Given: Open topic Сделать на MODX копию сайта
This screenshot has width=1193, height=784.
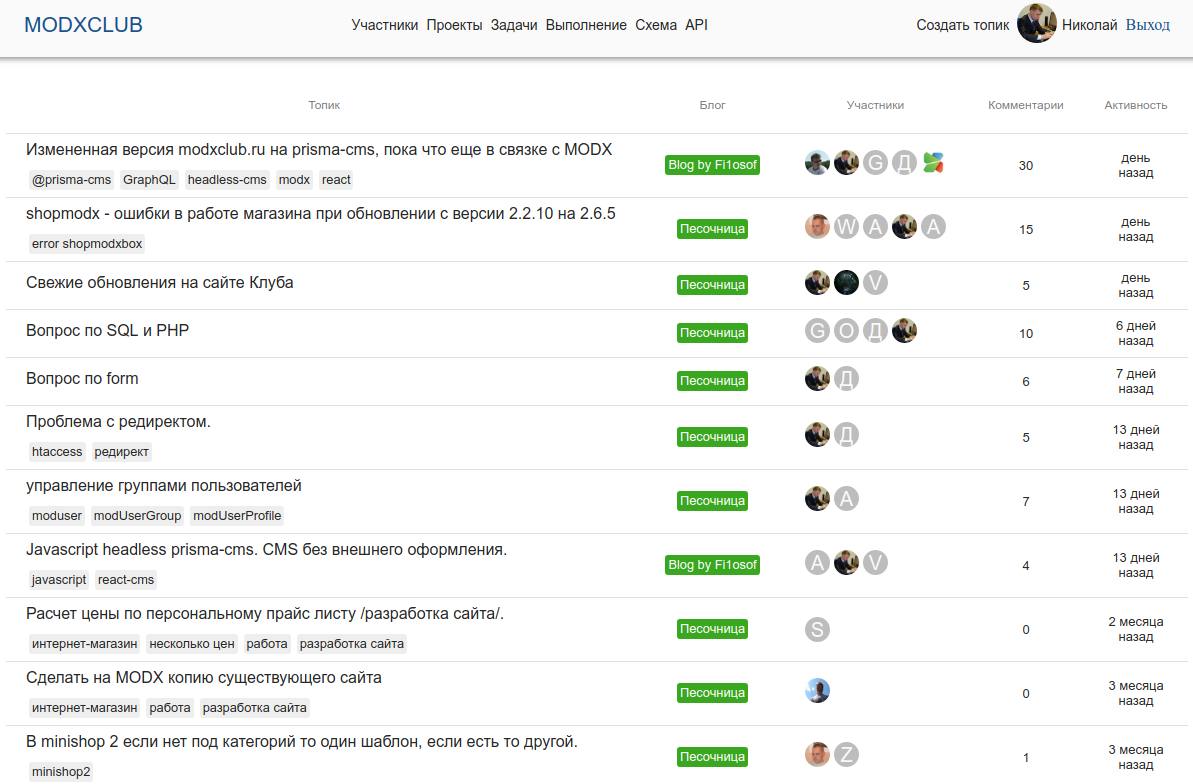Looking at the screenshot, I should click(x=204, y=677).
